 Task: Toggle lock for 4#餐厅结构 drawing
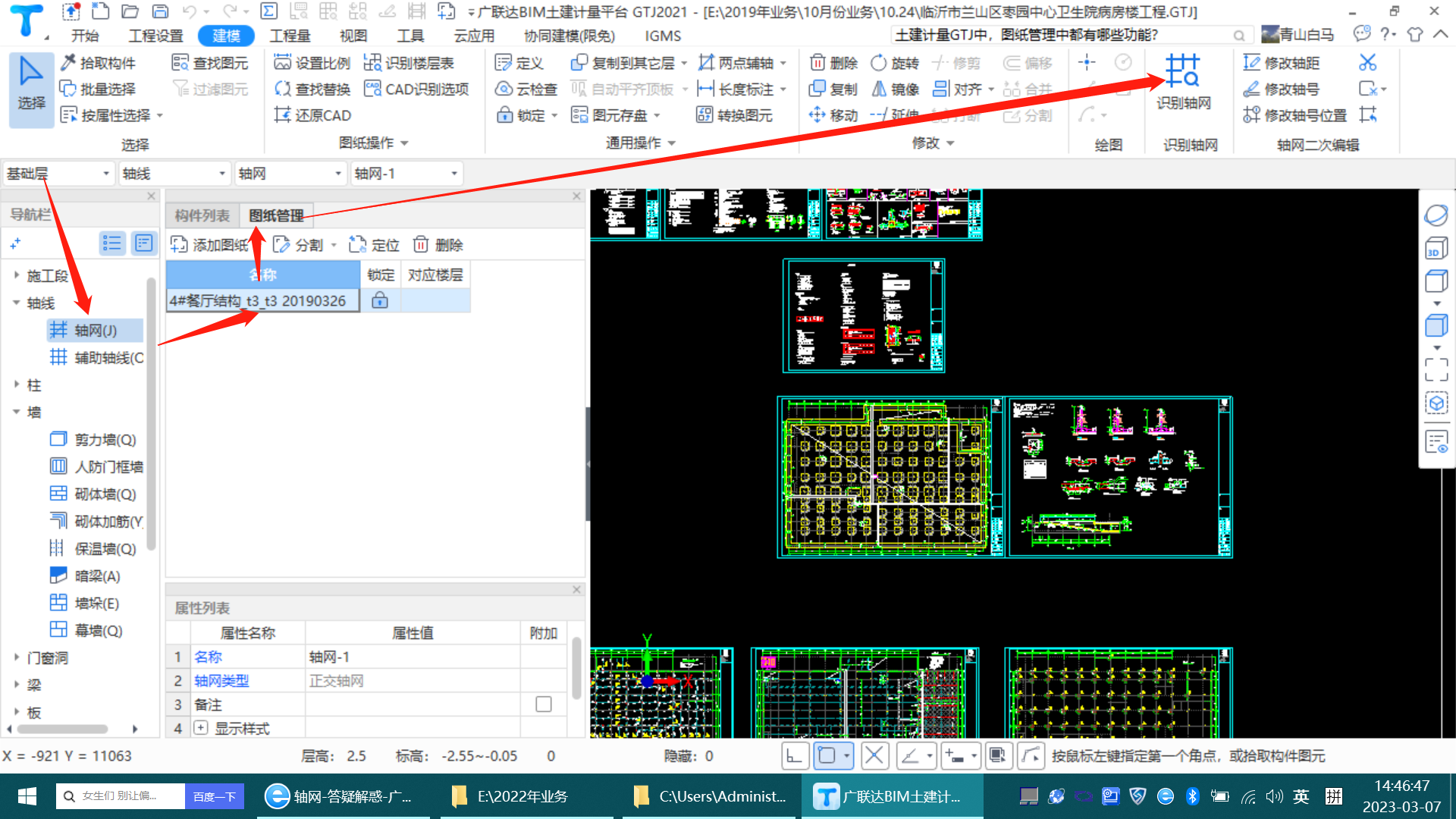point(380,300)
